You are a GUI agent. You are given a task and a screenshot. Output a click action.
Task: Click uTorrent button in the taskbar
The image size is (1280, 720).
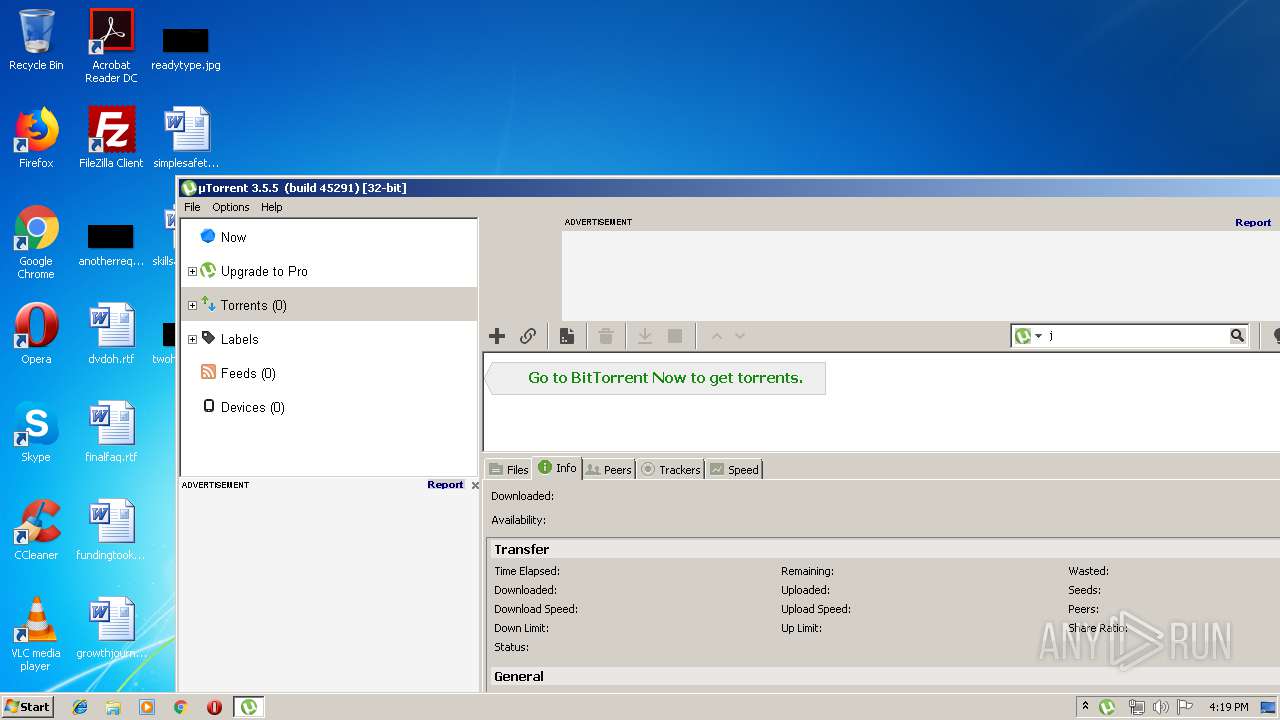pos(248,707)
